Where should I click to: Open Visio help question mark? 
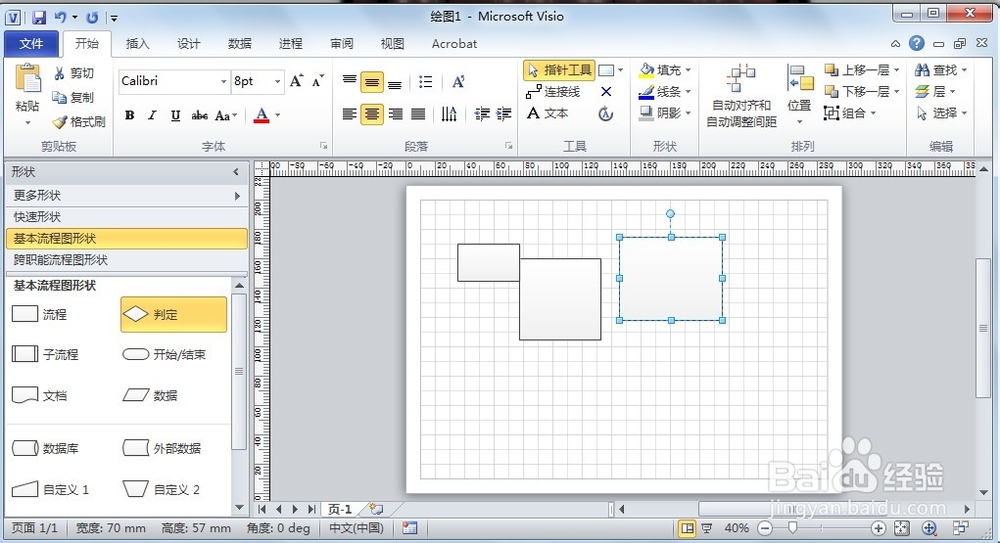point(916,43)
